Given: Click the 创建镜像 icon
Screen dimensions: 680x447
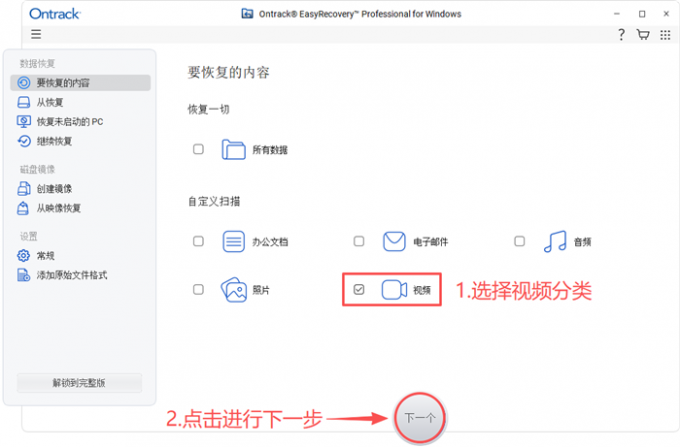Looking at the screenshot, I should click(x=23, y=189).
